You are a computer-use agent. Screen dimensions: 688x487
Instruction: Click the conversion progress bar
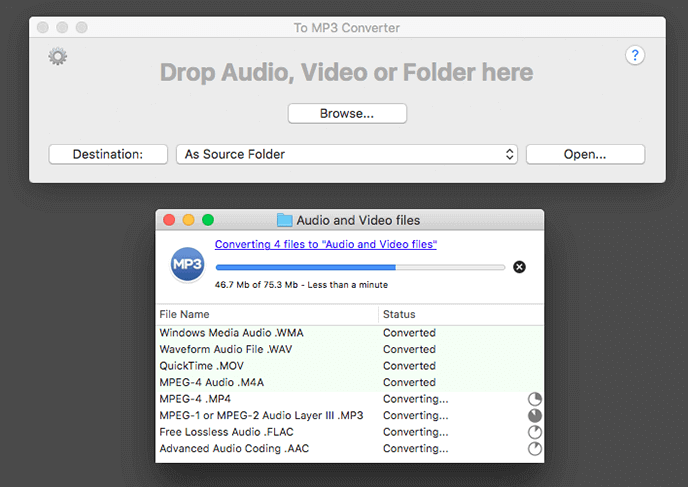click(360, 267)
